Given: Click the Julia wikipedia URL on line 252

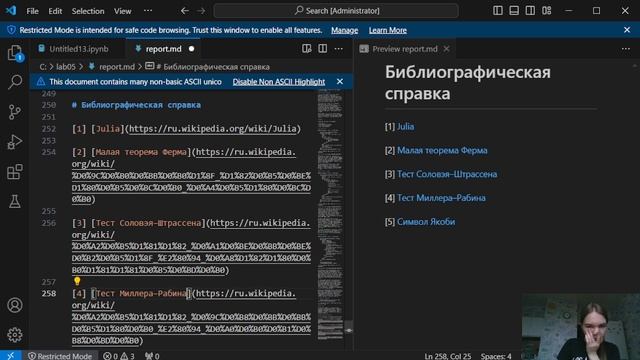Looking at the screenshot, I should click(x=213, y=129).
